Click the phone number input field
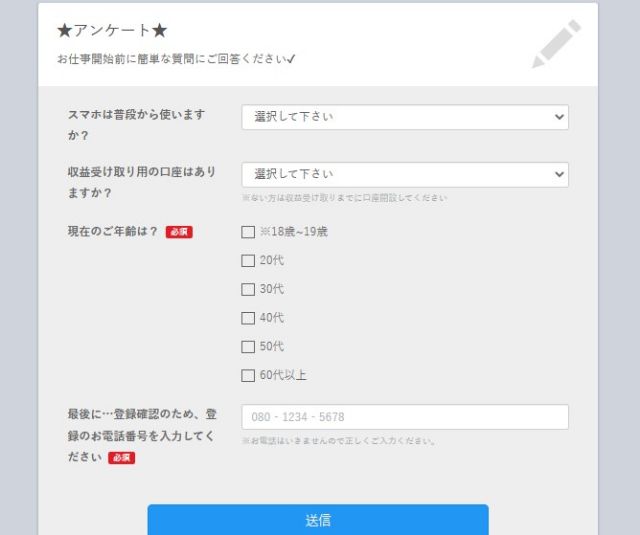Image resolution: width=640 pixels, height=535 pixels. click(405, 417)
